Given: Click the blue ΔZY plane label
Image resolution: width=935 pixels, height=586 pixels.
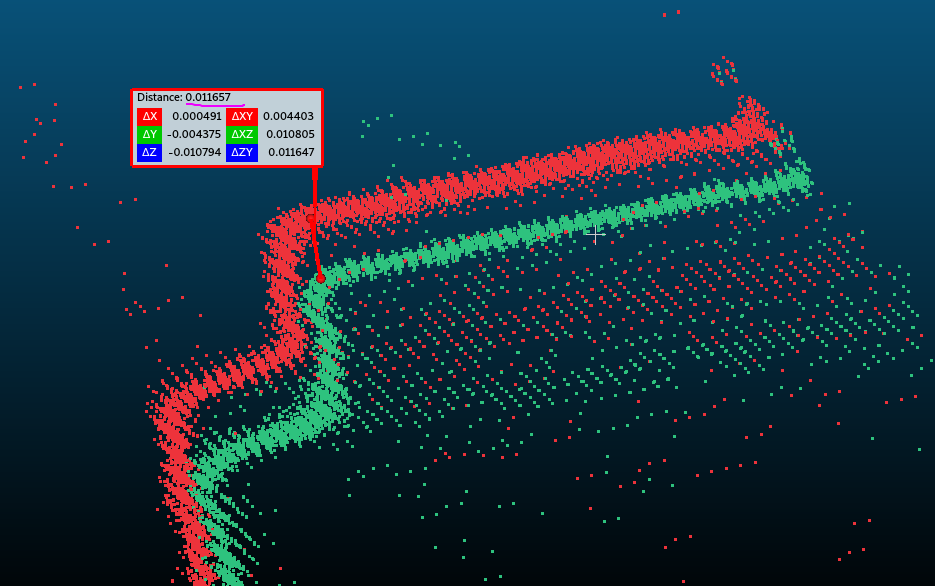Looking at the screenshot, I should click(x=242, y=152).
